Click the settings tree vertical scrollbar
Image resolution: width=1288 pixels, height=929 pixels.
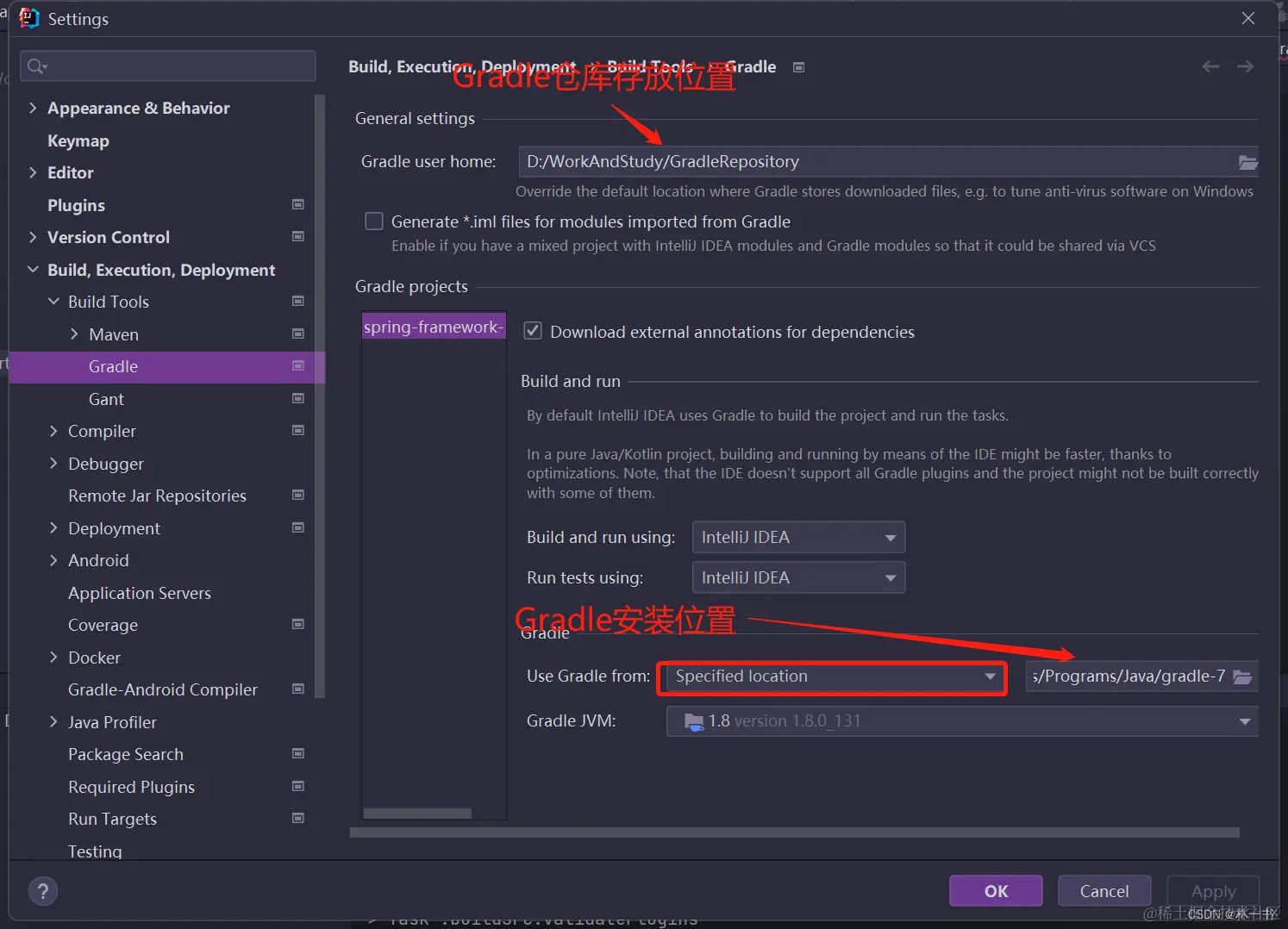[x=320, y=396]
